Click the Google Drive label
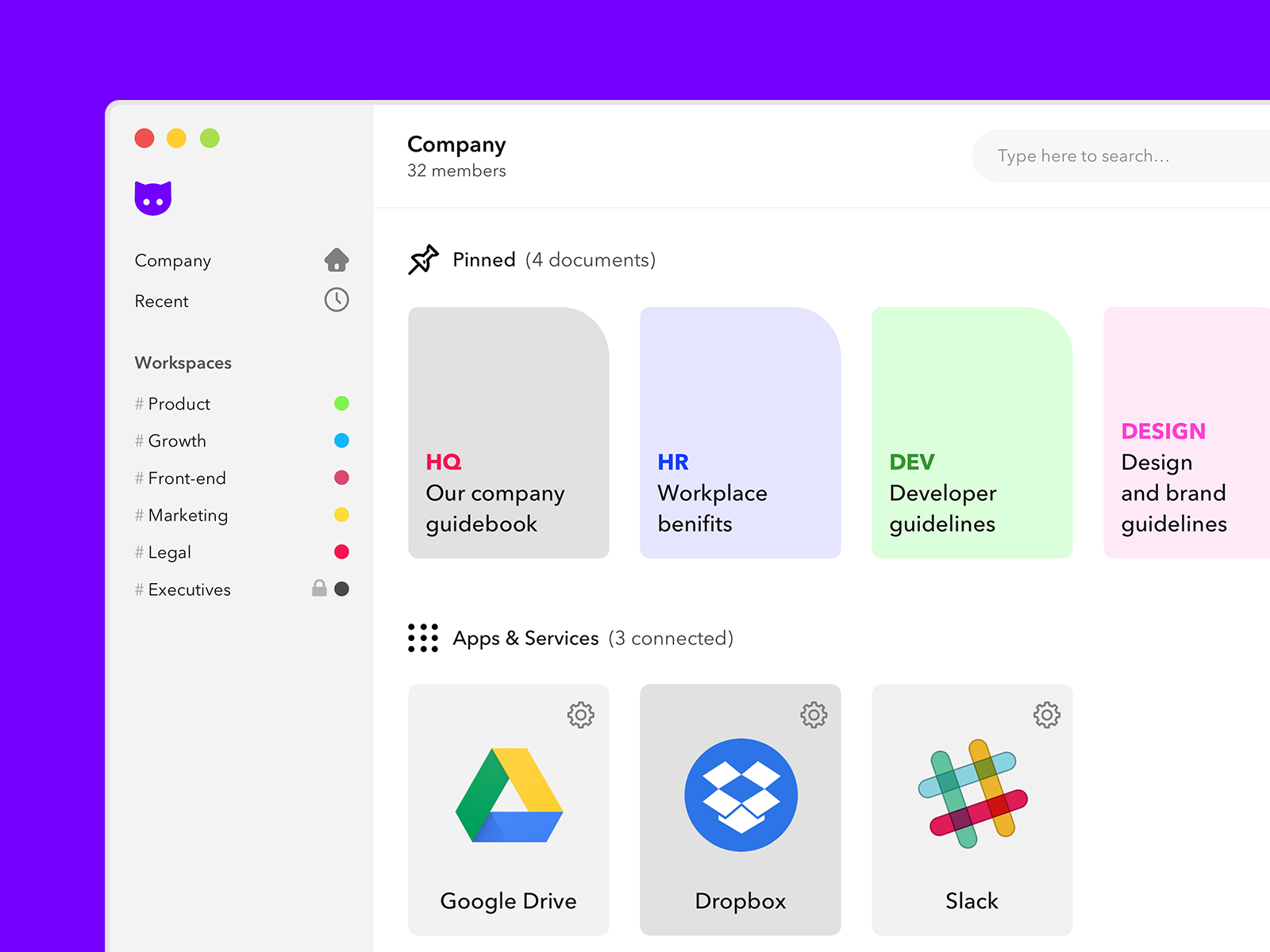 tap(509, 901)
